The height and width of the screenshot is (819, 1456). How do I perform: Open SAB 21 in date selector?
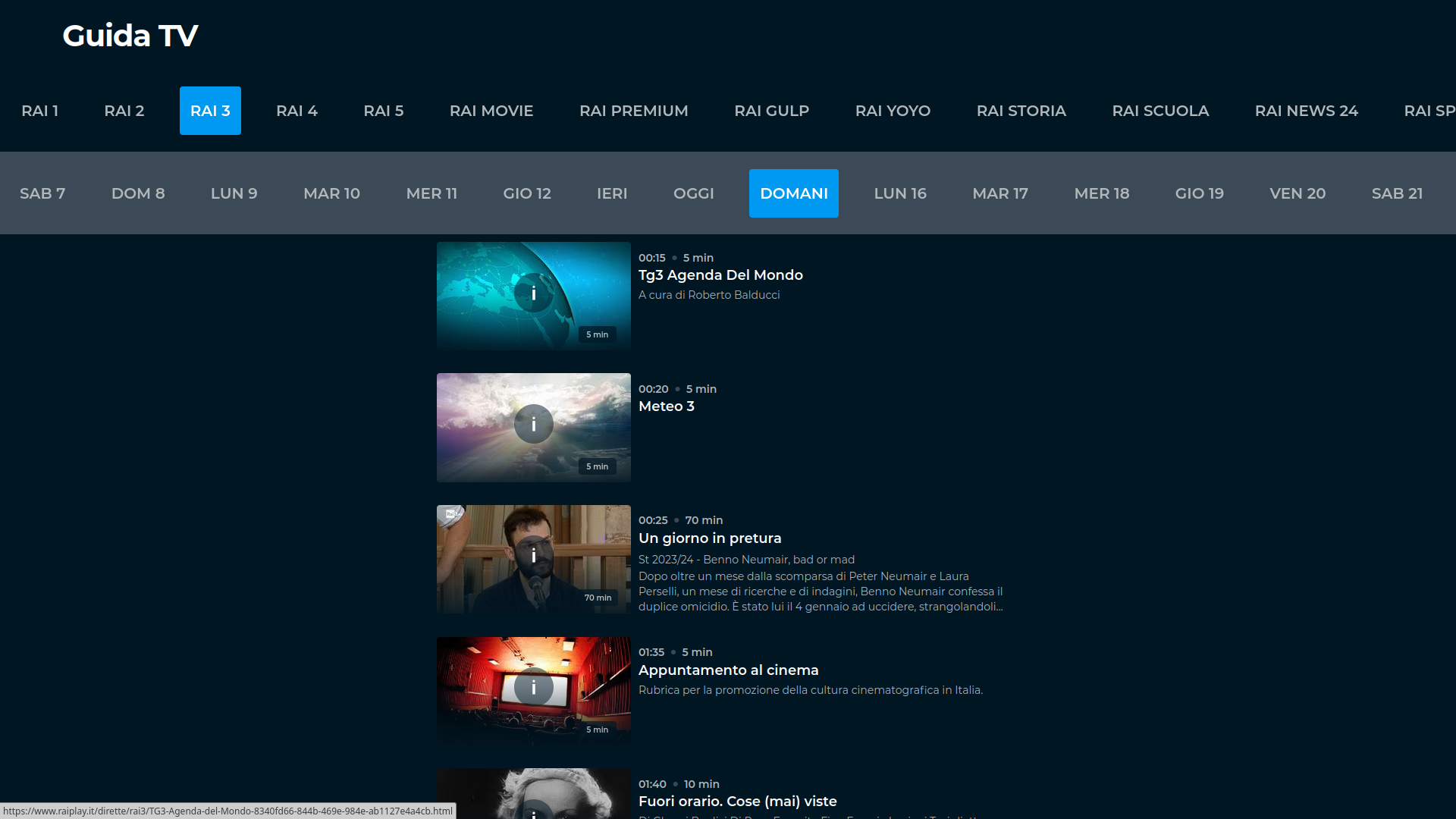tap(1397, 193)
